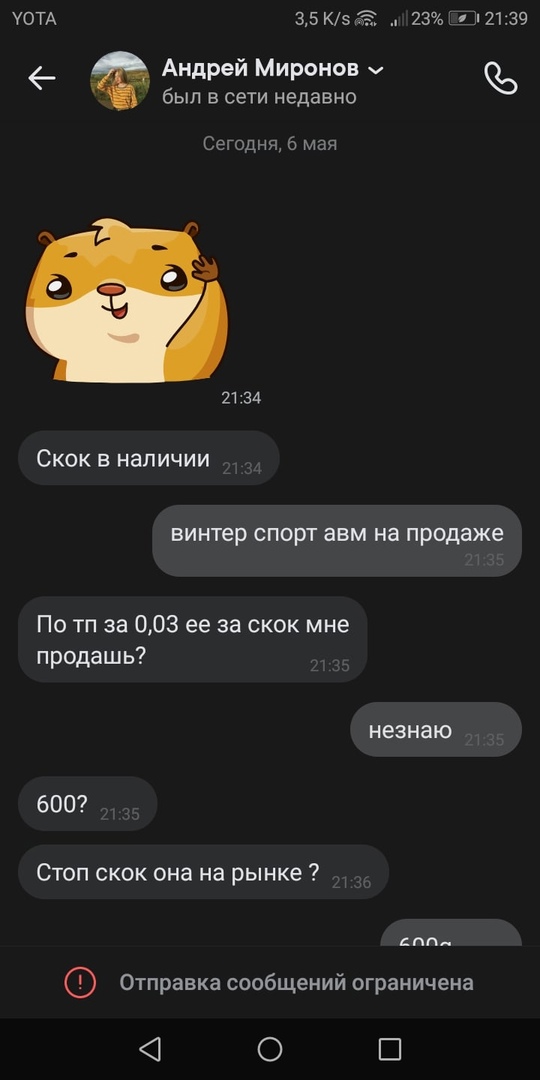Expand the chevron next to Андрей Миронов
This screenshot has height=1080, width=540.
tap(376, 70)
